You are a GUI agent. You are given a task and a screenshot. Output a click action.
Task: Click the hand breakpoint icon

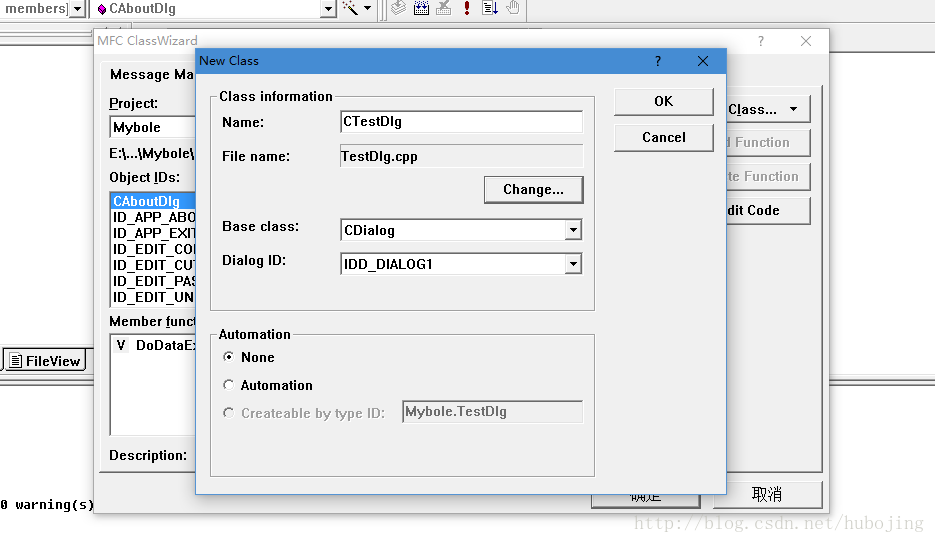(513, 8)
